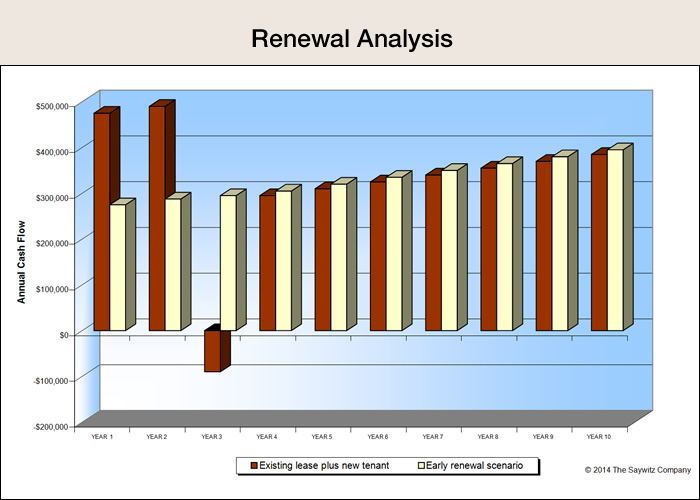Click the YEAR 1 axis label
Screen dimensions: 700x500
pyautogui.click(x=102, y=437)
